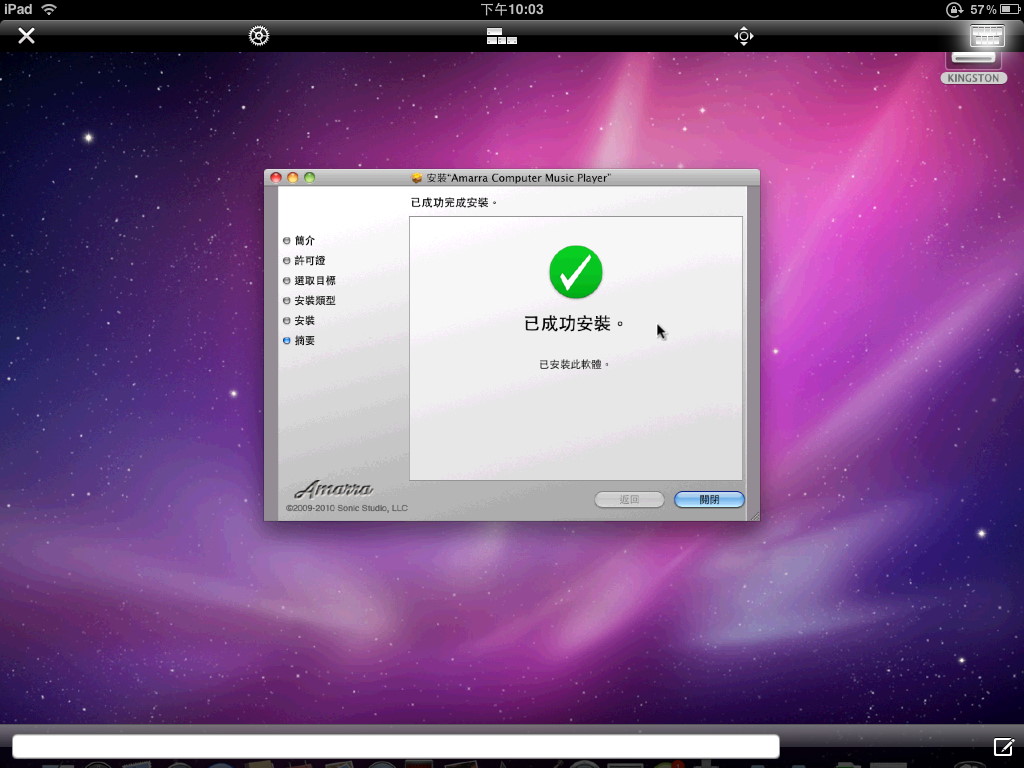This screenshot has height=768, width=1024.
Task: Click the 已安裝此軟體 message text
Action: pos(573,364)
